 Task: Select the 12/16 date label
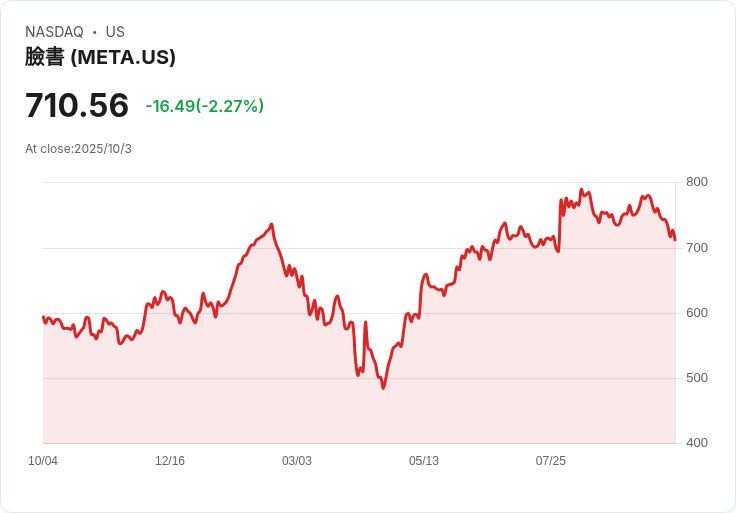170,461
